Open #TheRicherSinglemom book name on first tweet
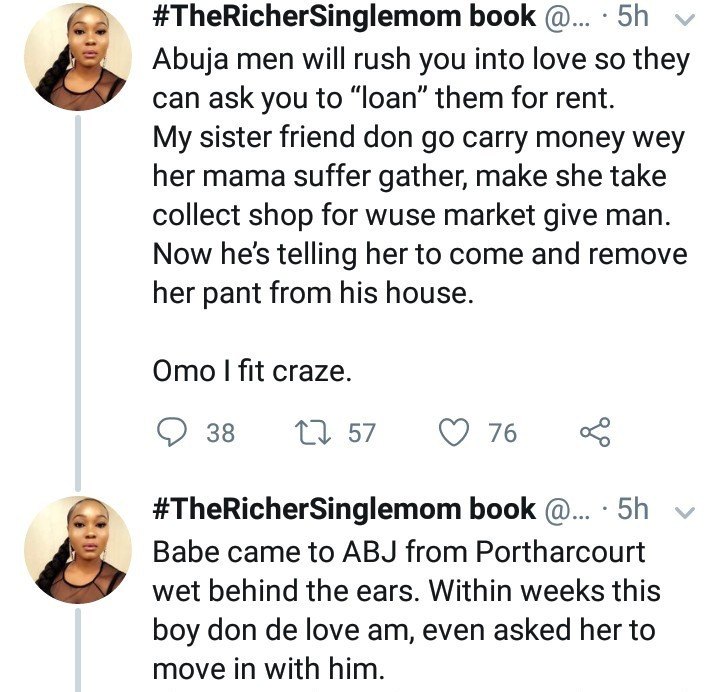Image resolution: width=720 pixels, height=692 pixels. coord(344,19)
